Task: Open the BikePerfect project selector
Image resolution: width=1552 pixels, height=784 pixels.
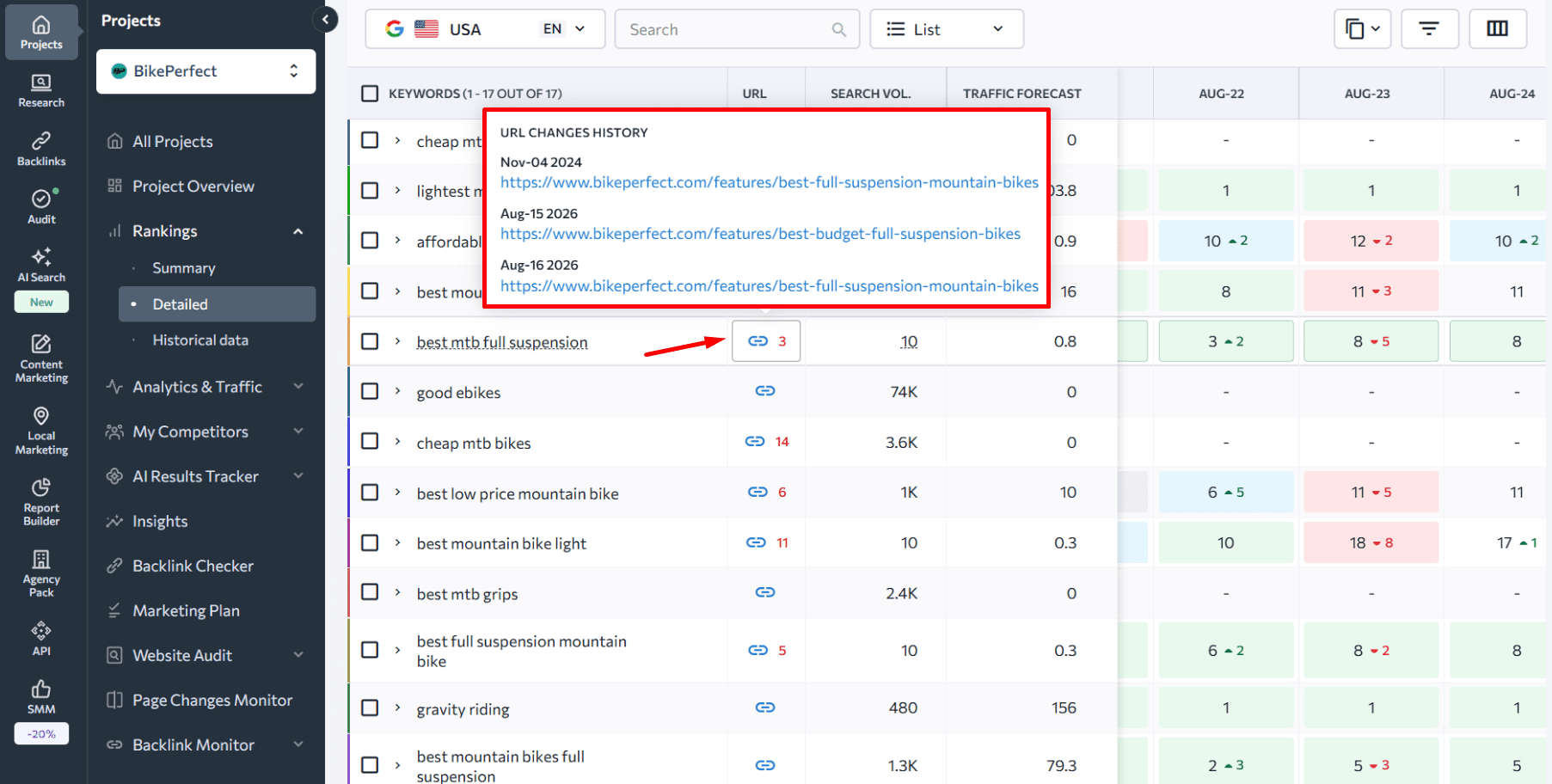Action: pyautogui.click(x=206, y=71)
